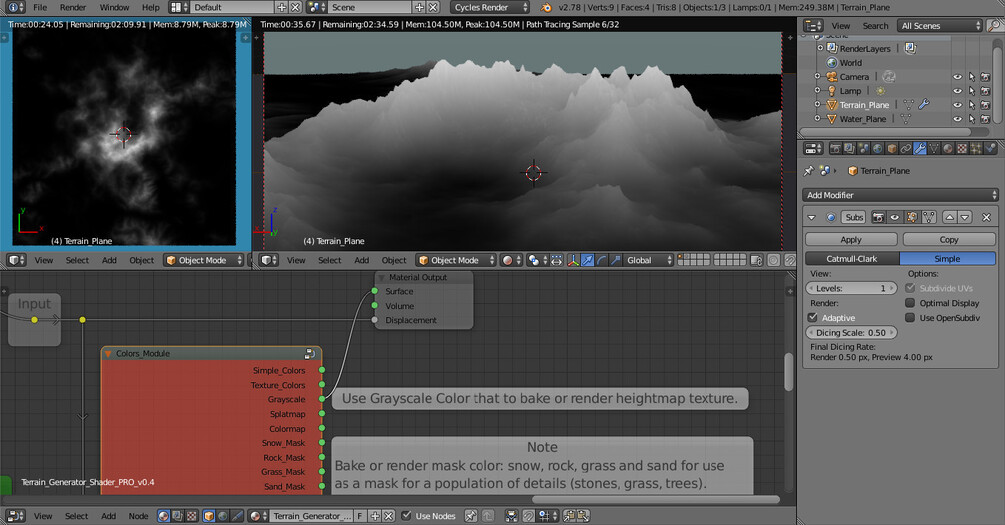Enable the Use OpenSubdiv checkbox
Image resolution: width=1005 pixels, height=525 pixels.
pyautogui.click(x=909, y=318)
